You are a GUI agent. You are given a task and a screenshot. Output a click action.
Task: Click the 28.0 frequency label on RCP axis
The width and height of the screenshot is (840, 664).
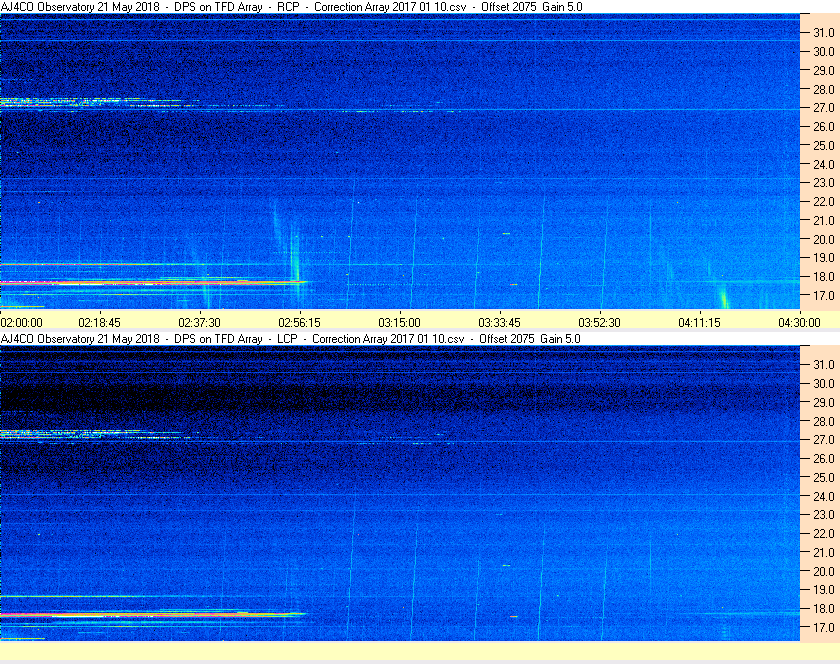click(824, 89)
